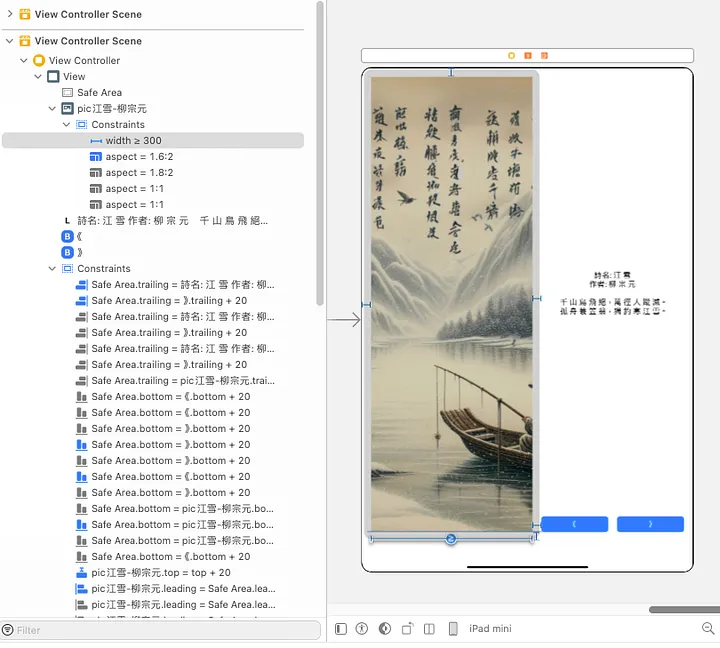Click the leading constraint marker left of image

click(366, 304)
